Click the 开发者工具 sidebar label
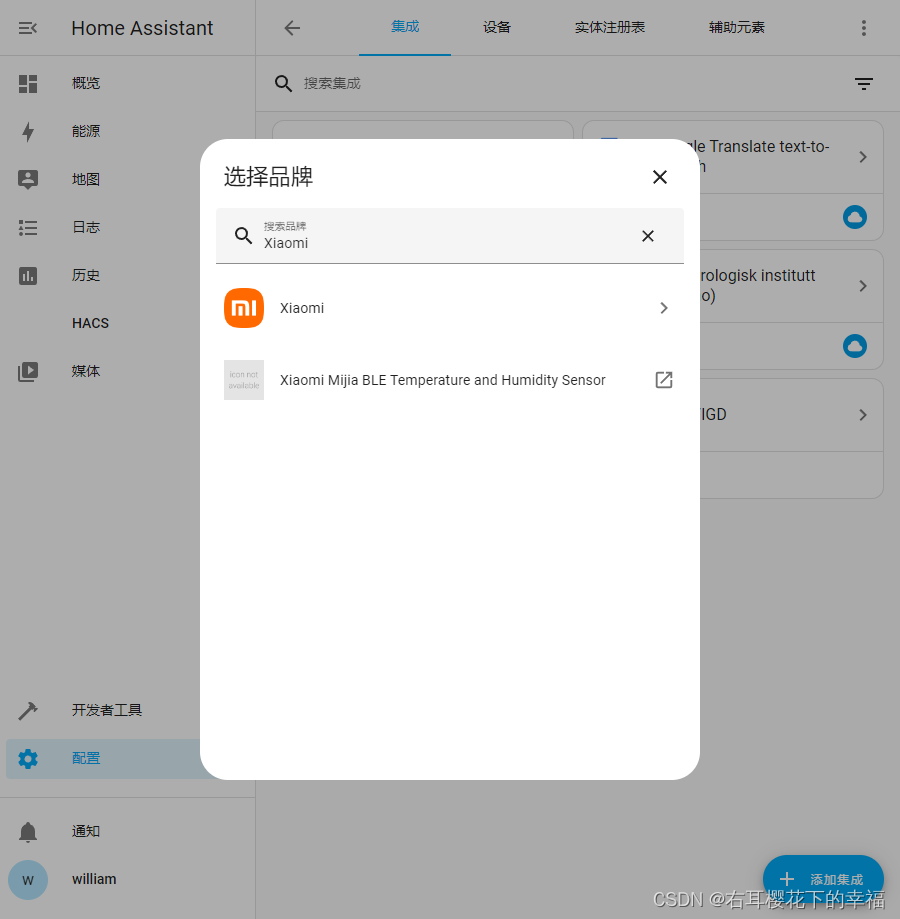 pos(107,710)
